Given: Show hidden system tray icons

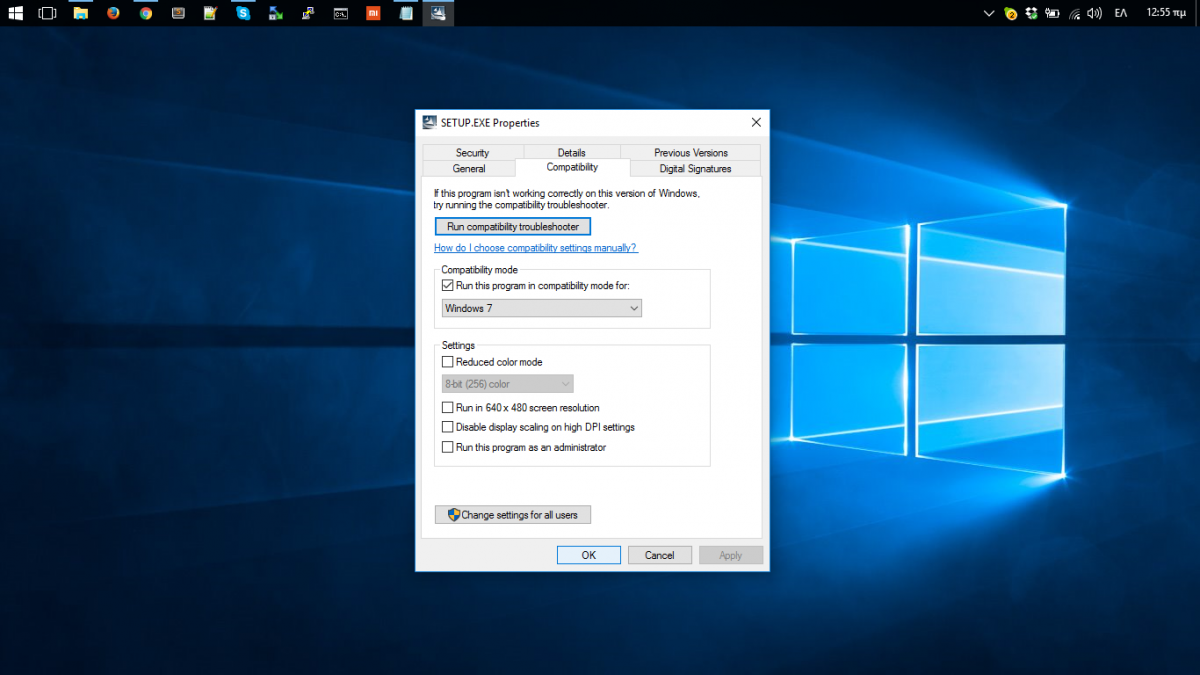Looking at the screenshot, I should 989,14.
